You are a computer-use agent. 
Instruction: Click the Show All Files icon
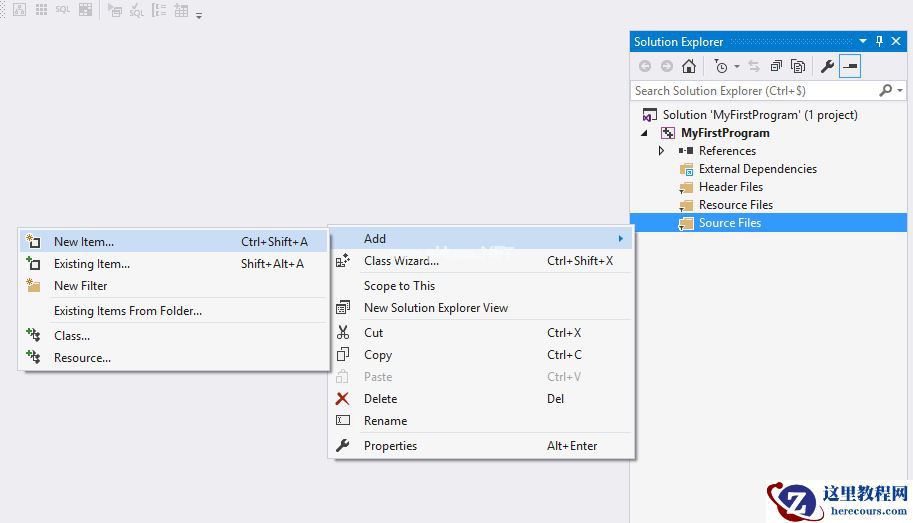coord(798,66)
